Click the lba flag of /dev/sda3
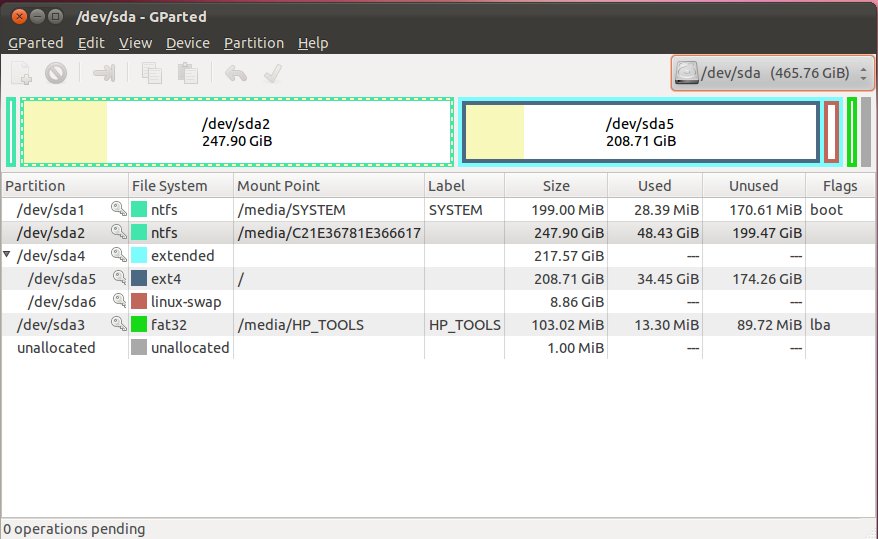 tap(820, 325)
